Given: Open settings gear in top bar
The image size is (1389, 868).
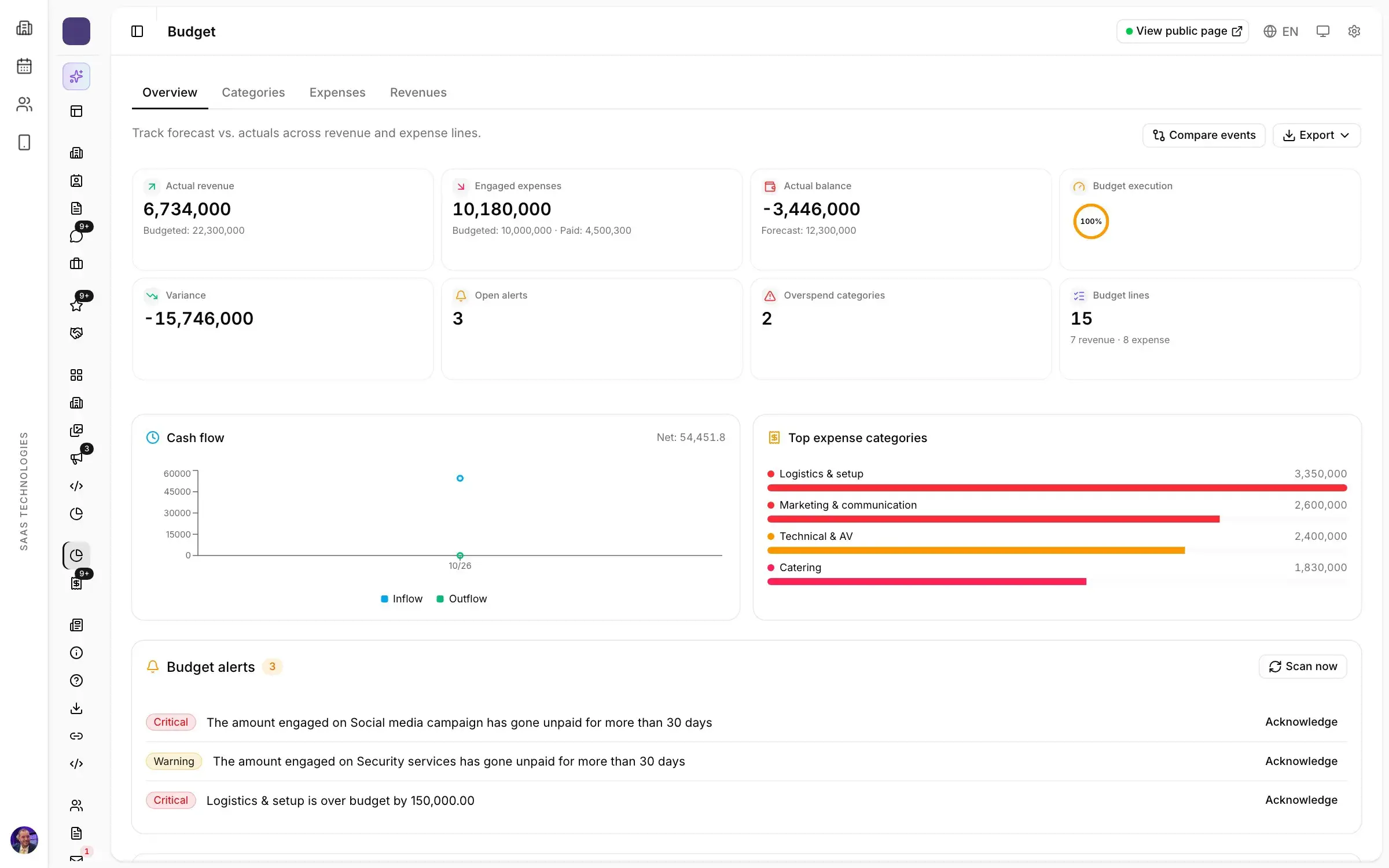Looking at the screenshot, I should [x=1354, y=31].
